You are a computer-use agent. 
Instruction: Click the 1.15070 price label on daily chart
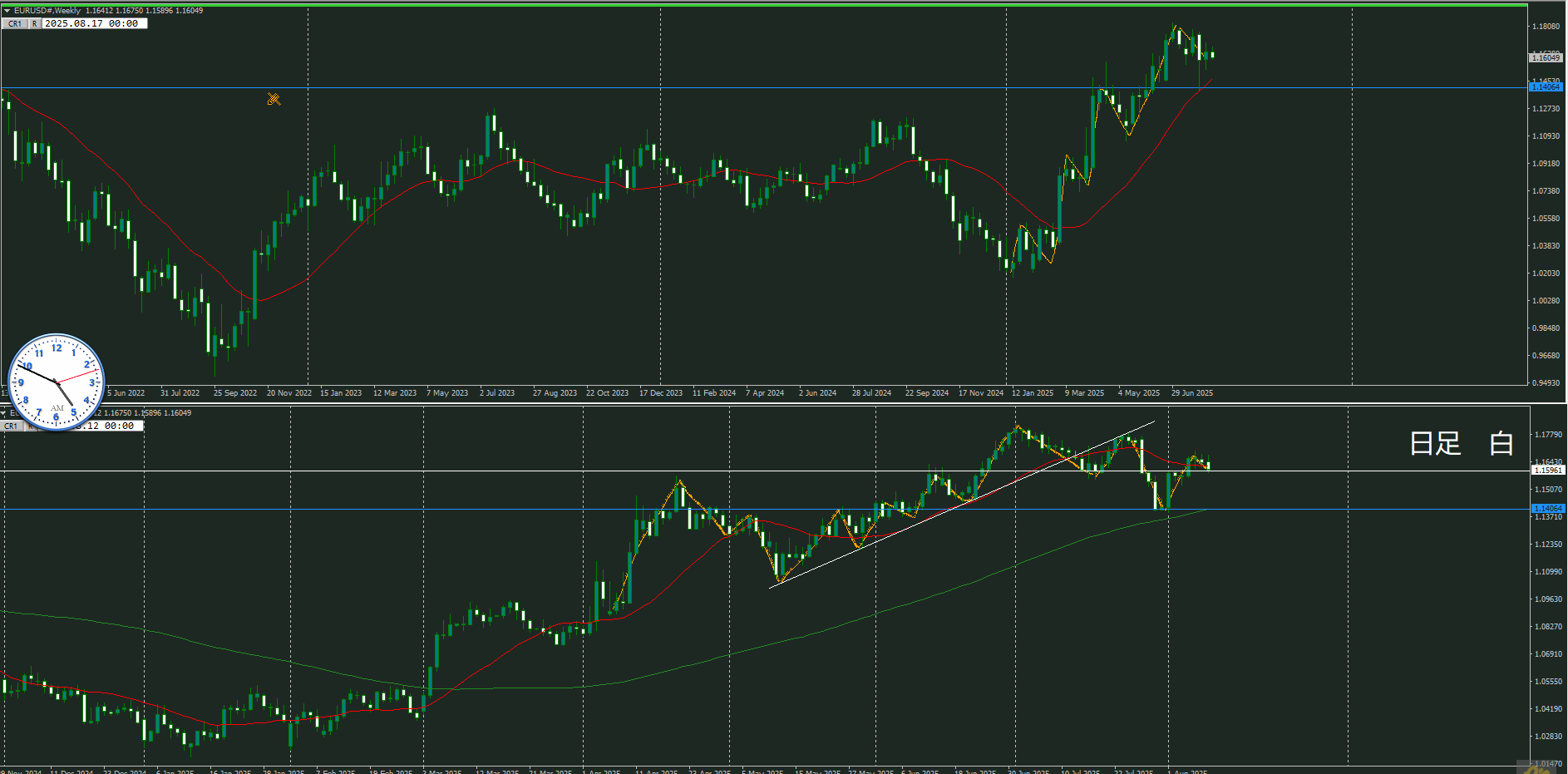point(1548,490)
